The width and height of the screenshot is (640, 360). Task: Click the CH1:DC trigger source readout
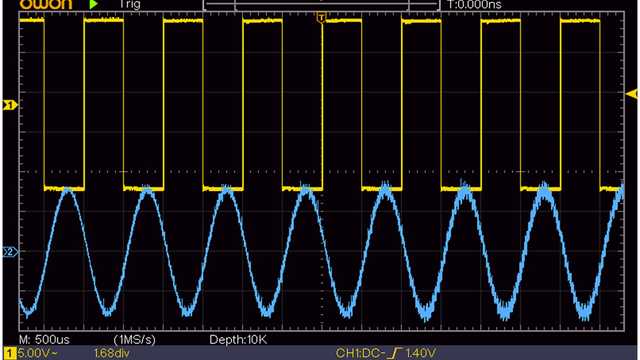tap(360, 353)
